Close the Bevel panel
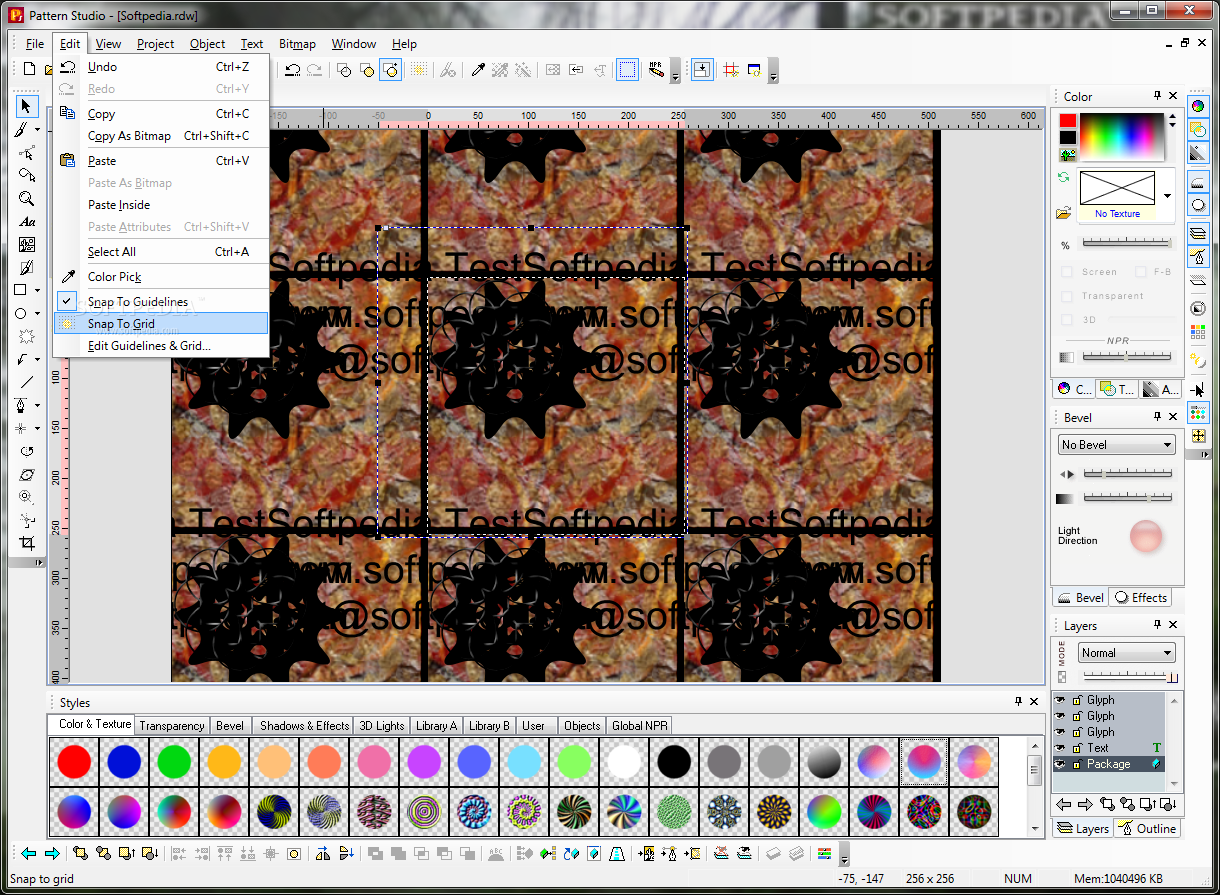Viewport: 1220px width, 895px height. tap(1172, 417)
